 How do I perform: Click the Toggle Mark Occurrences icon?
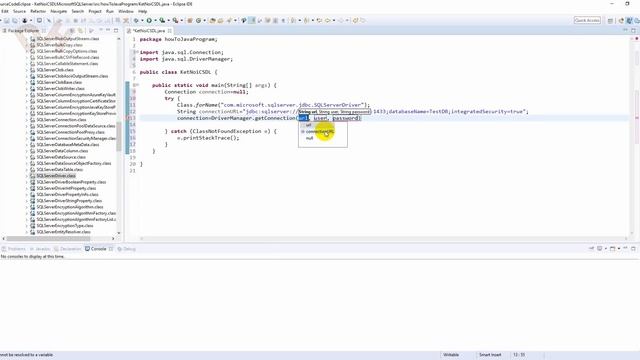(x=252, y=20)
